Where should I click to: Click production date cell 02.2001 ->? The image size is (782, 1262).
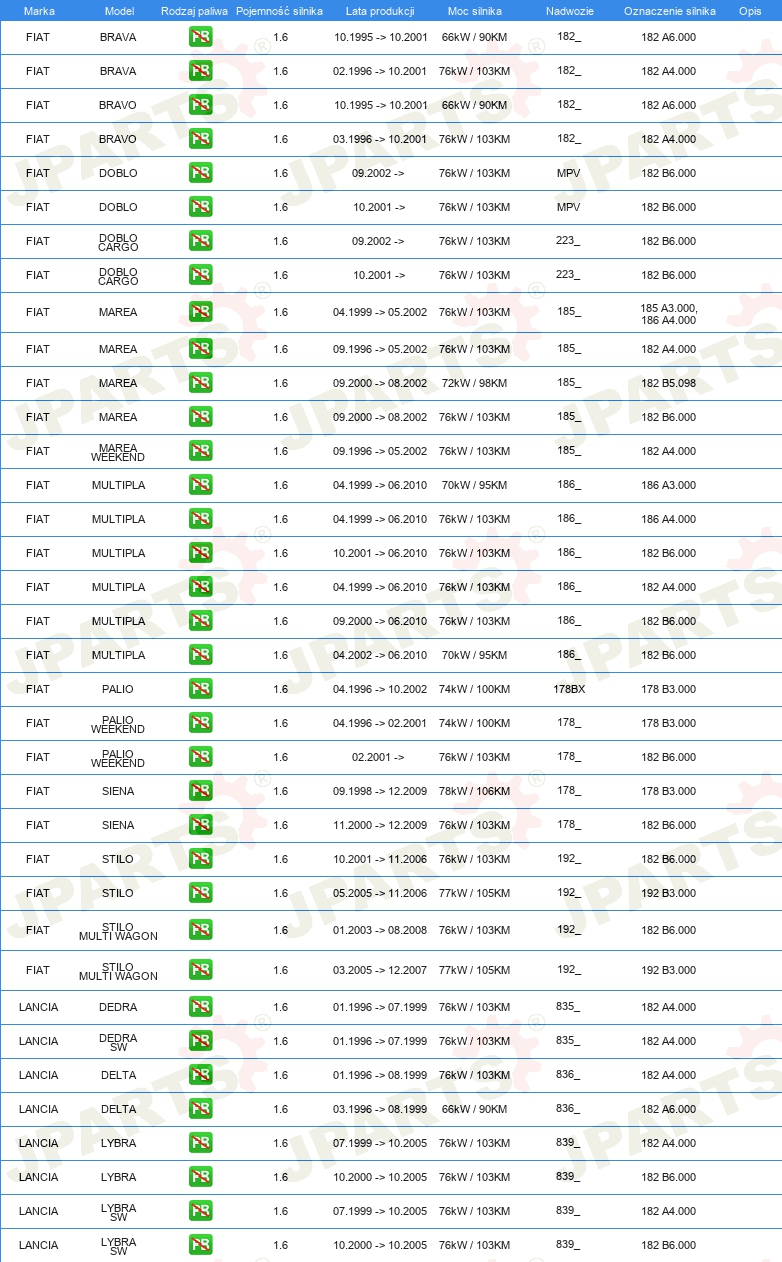tap(378, 757)
